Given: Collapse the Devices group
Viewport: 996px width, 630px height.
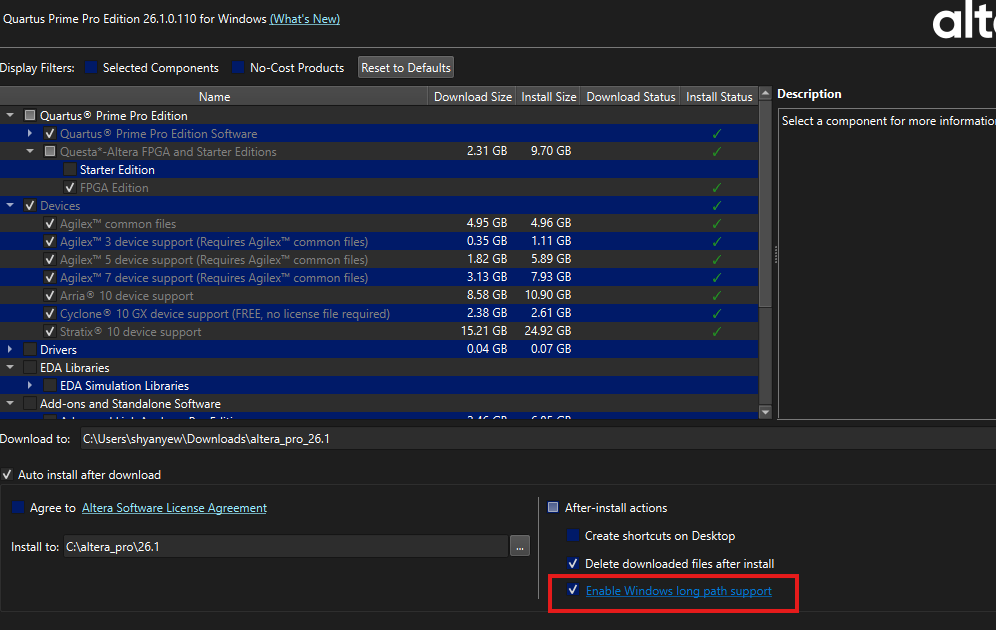Looking at the screenshot, I should (x=10, y=205).
